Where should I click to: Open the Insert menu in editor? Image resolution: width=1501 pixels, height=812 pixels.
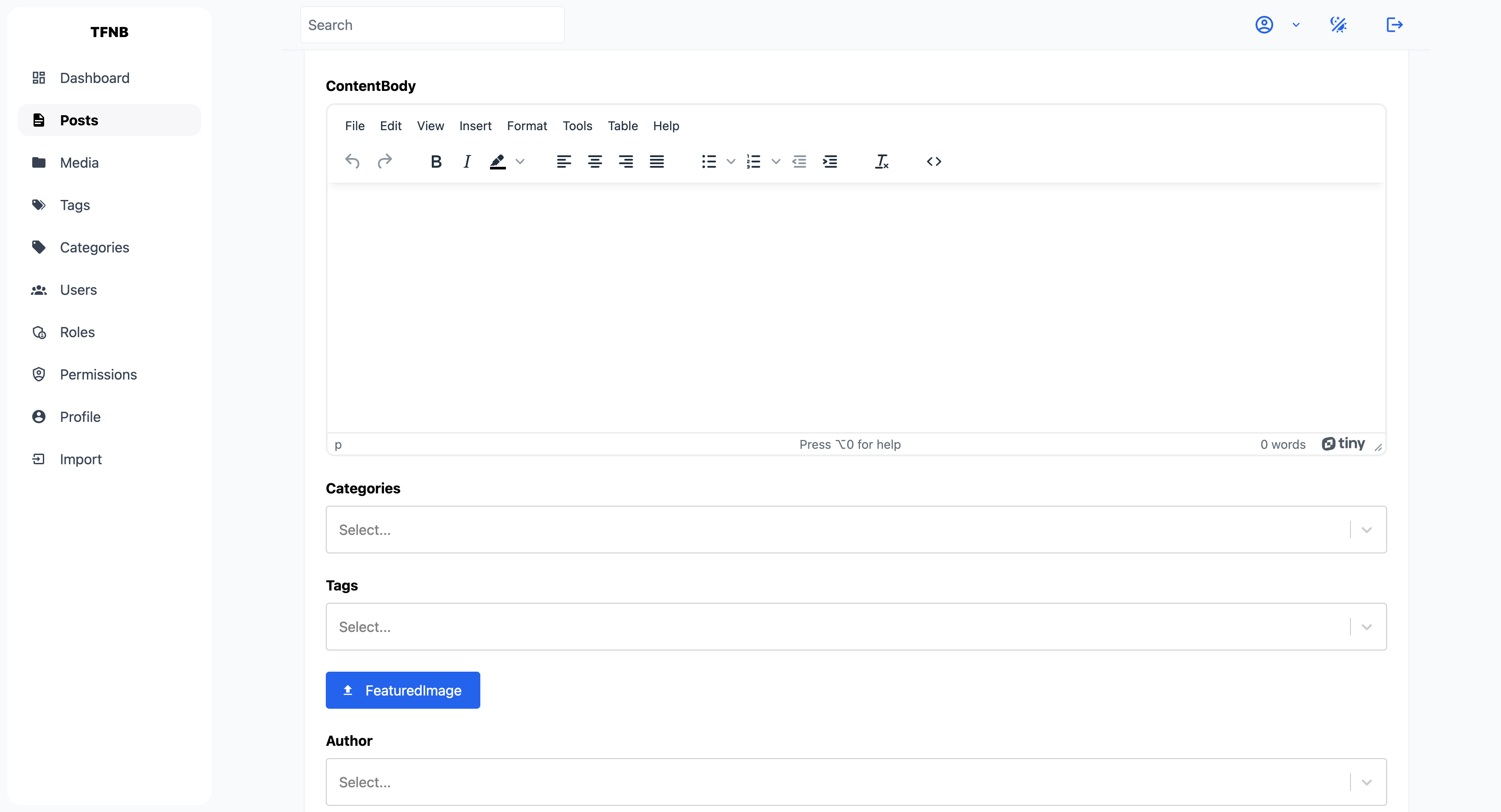475,126
